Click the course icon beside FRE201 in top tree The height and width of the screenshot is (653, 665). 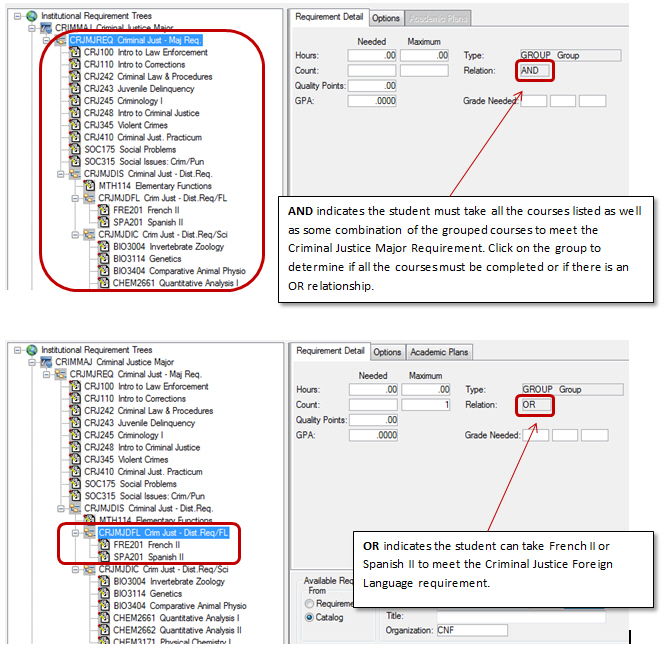104,210
